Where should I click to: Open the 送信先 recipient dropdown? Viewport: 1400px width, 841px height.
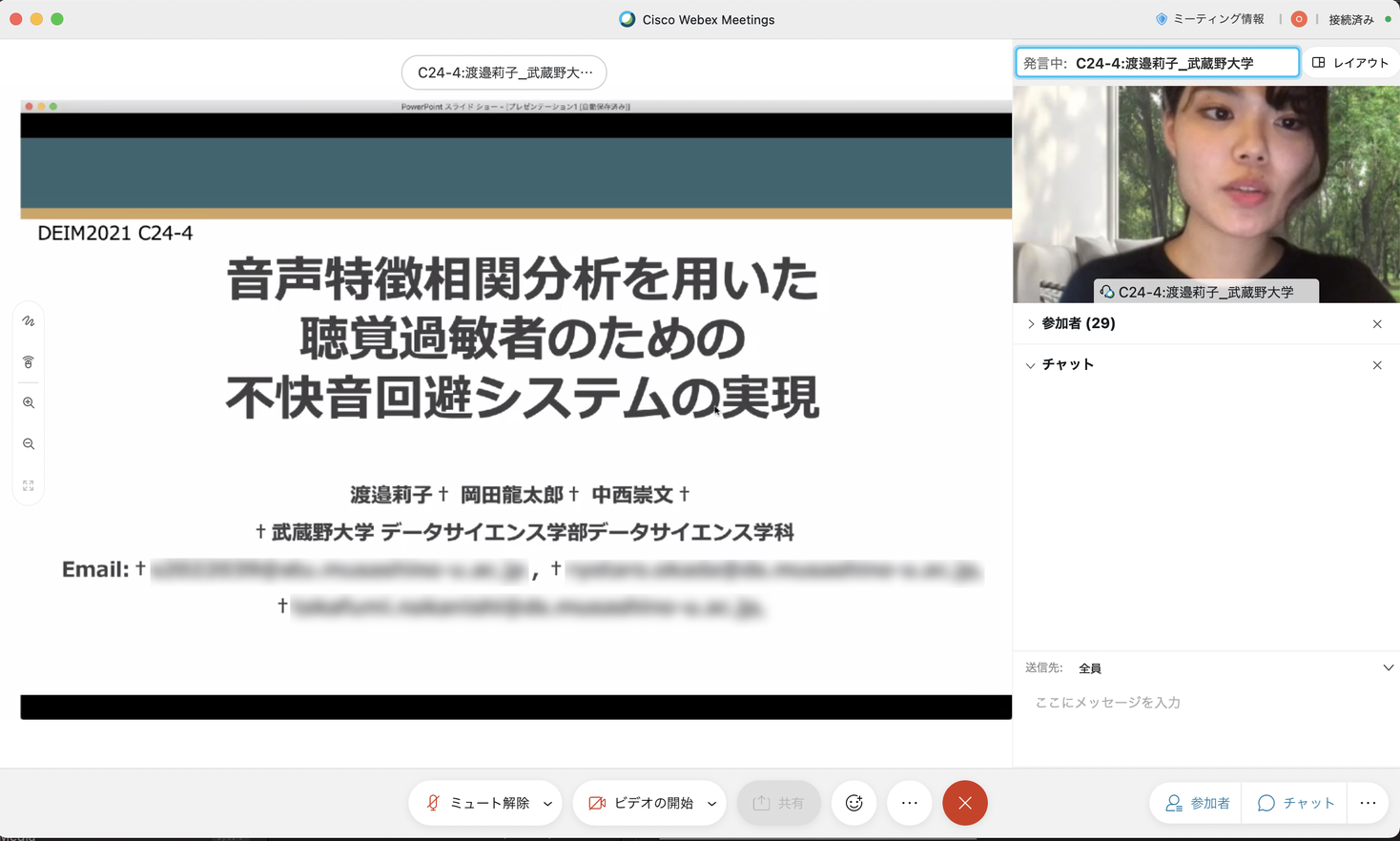(x=1388, y=667)
